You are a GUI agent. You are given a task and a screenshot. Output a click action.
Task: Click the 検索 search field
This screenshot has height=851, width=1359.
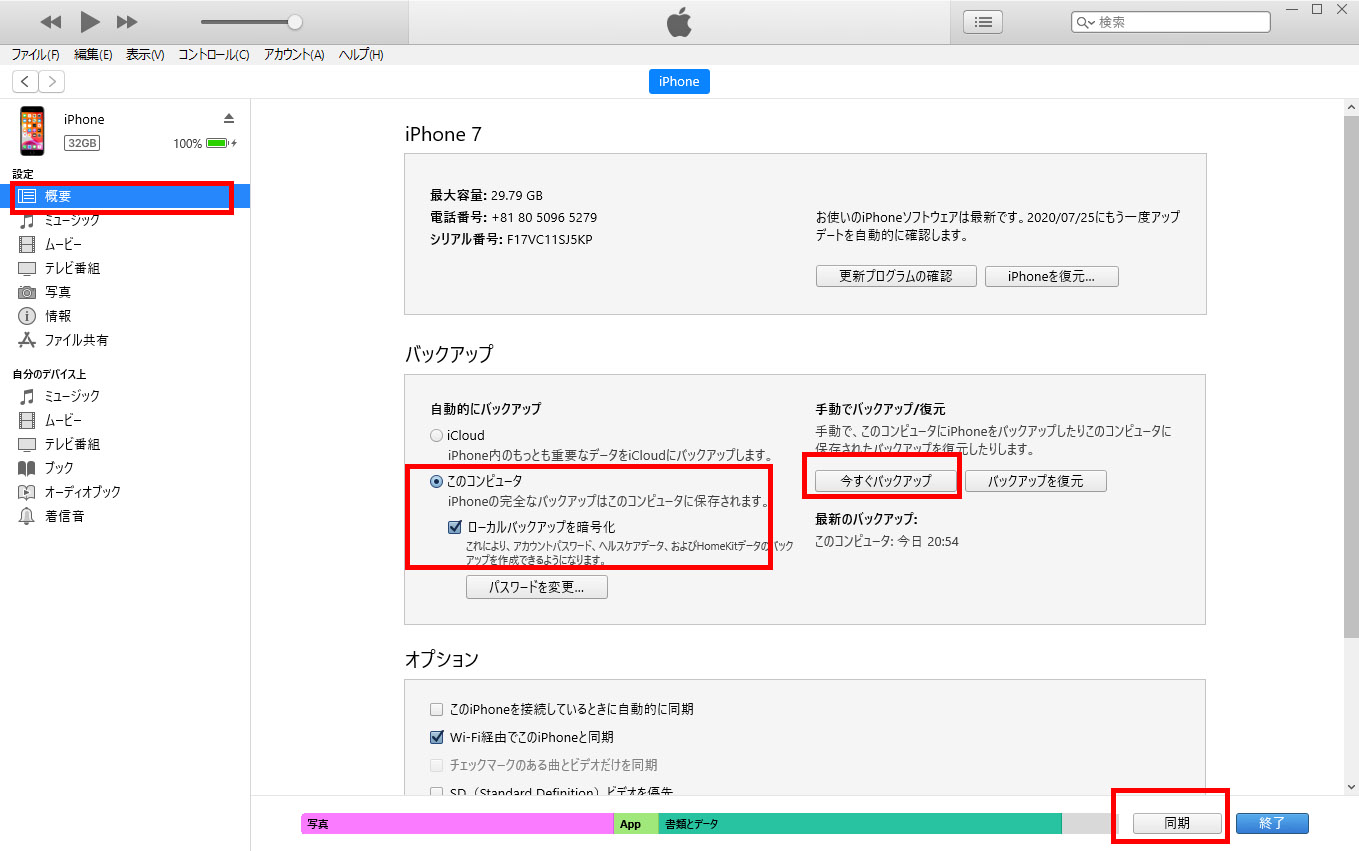tap(1171, 21)
